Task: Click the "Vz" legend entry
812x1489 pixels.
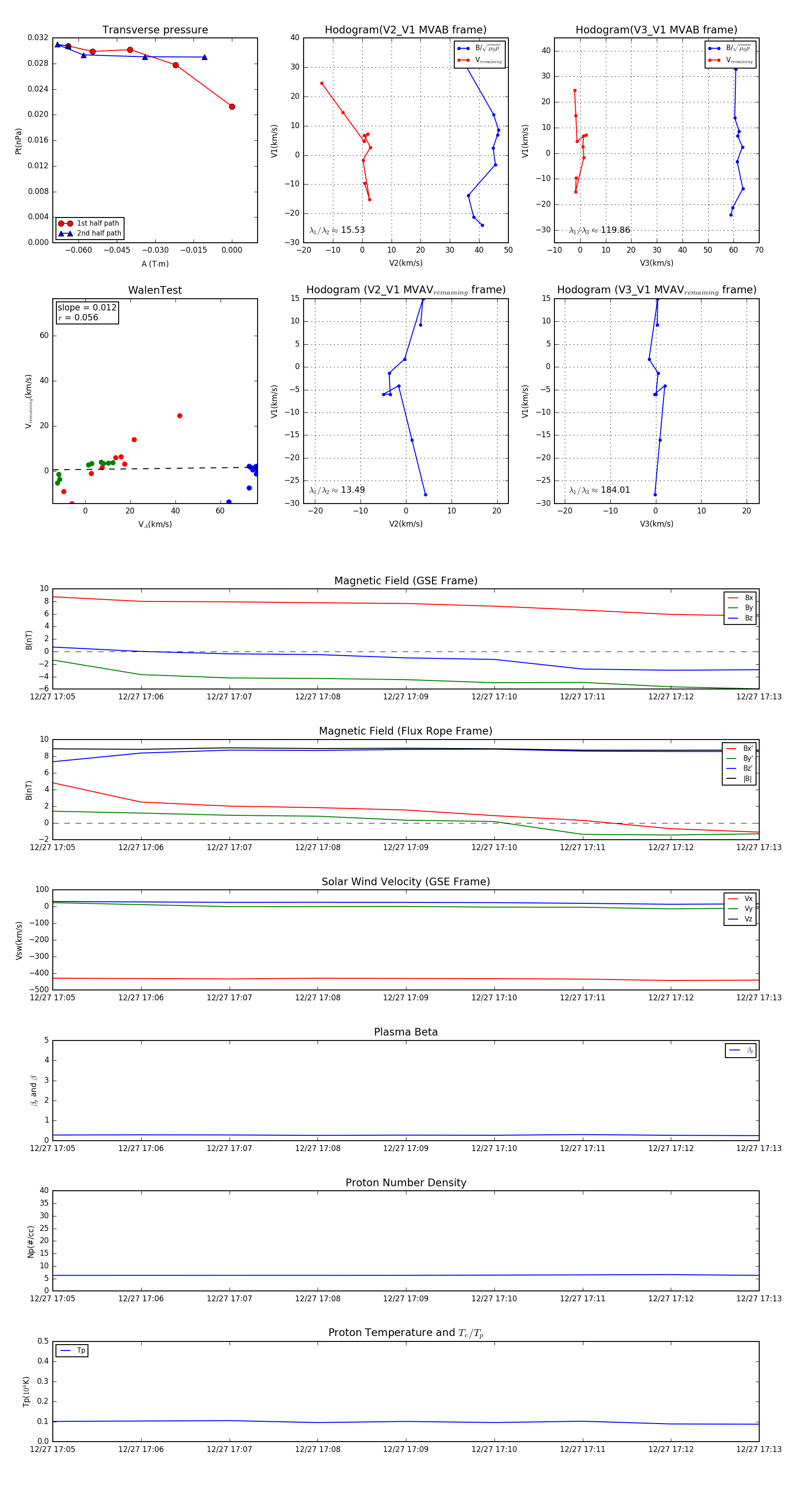Action: tap(740, 919)
